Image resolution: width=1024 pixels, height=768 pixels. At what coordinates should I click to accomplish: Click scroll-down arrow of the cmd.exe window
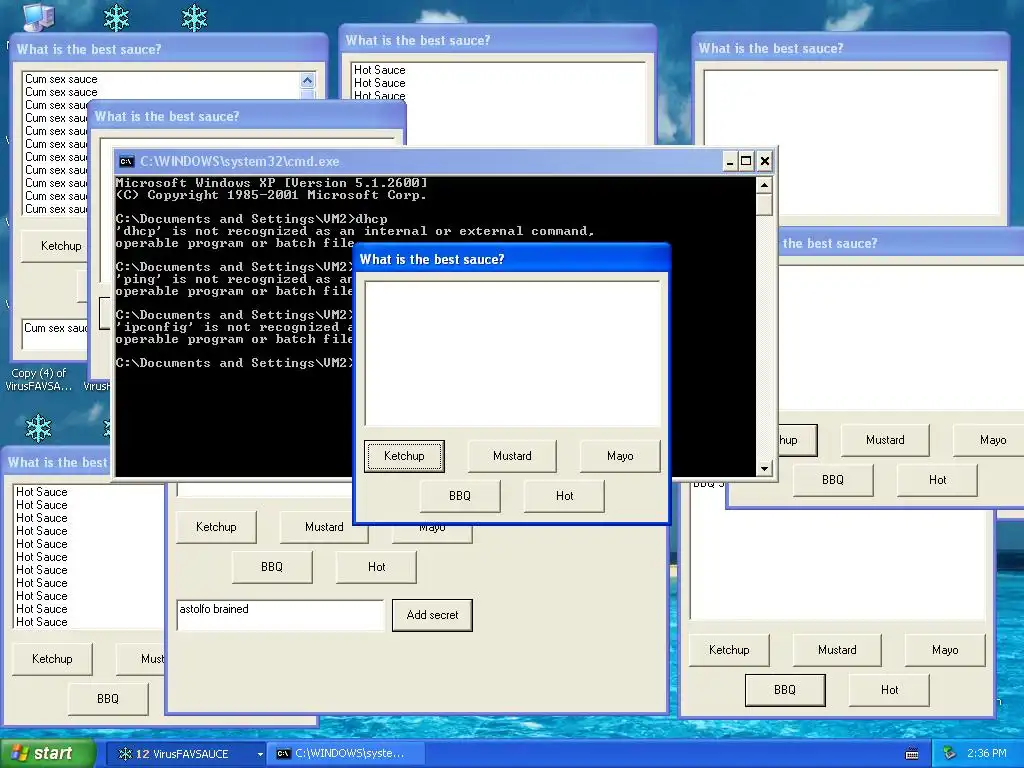(x=764, y=468)
